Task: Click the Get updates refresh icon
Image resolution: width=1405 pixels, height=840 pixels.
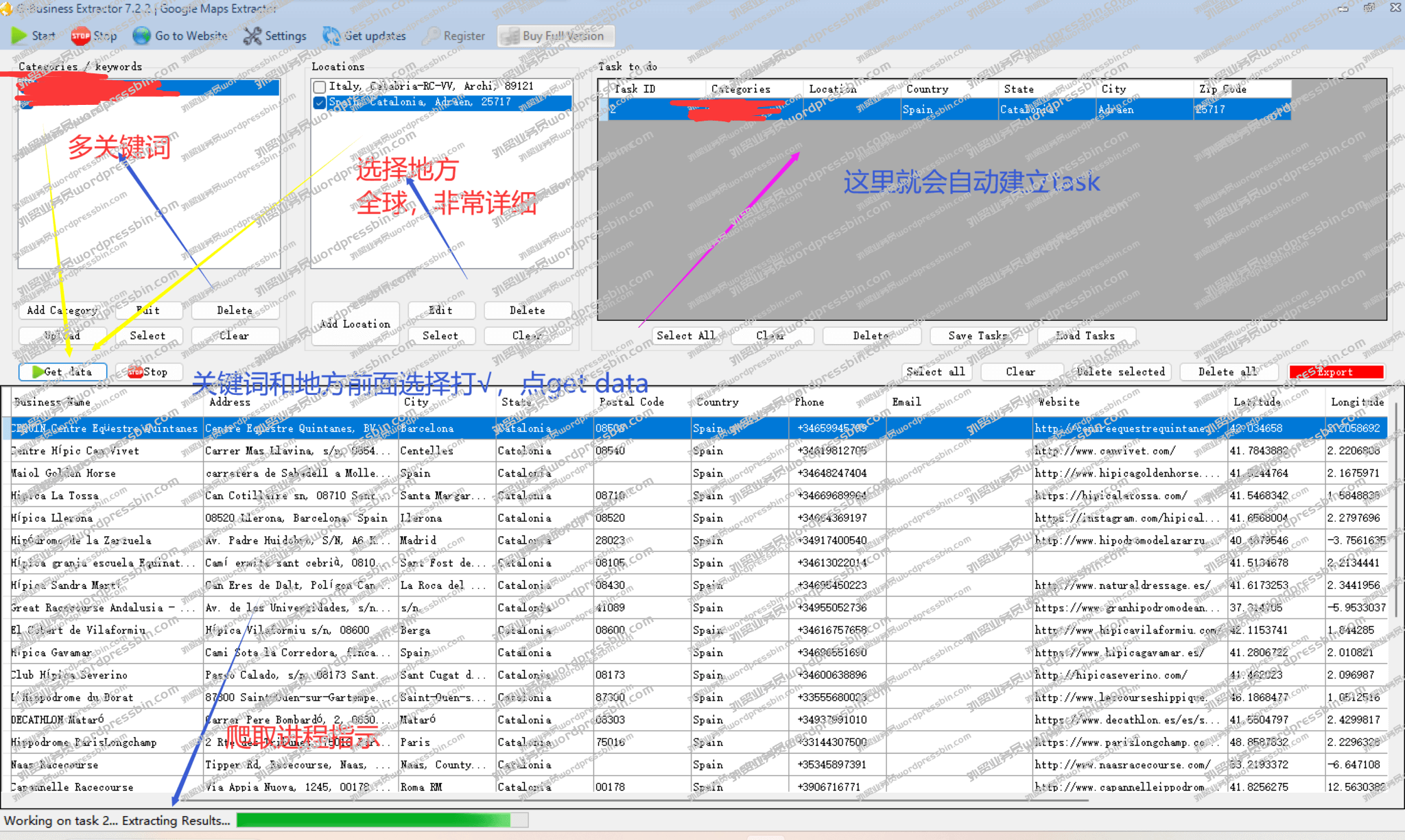Action: [x=331, y=36]
